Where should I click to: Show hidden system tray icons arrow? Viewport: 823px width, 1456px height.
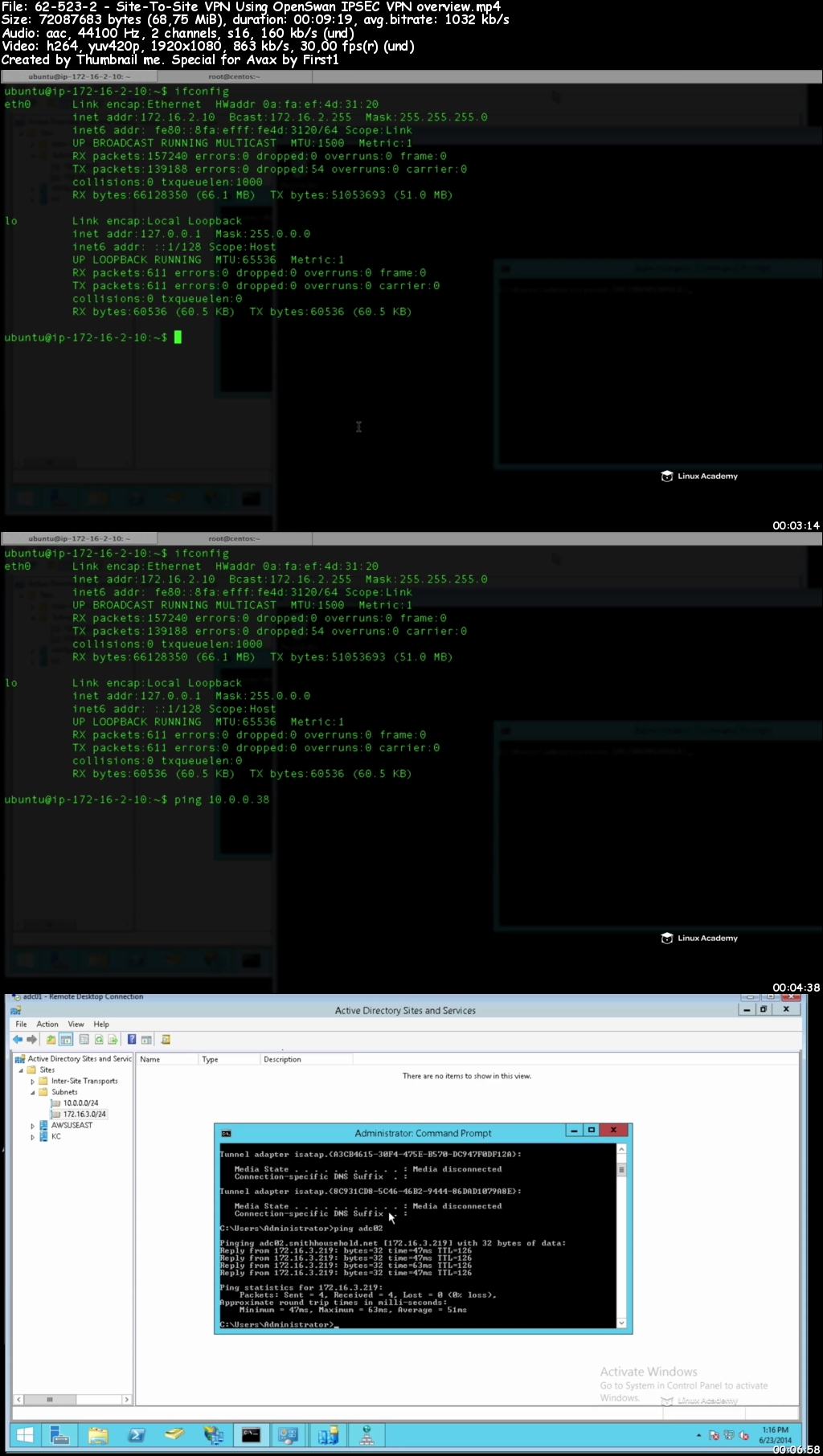pos(698,1435)
